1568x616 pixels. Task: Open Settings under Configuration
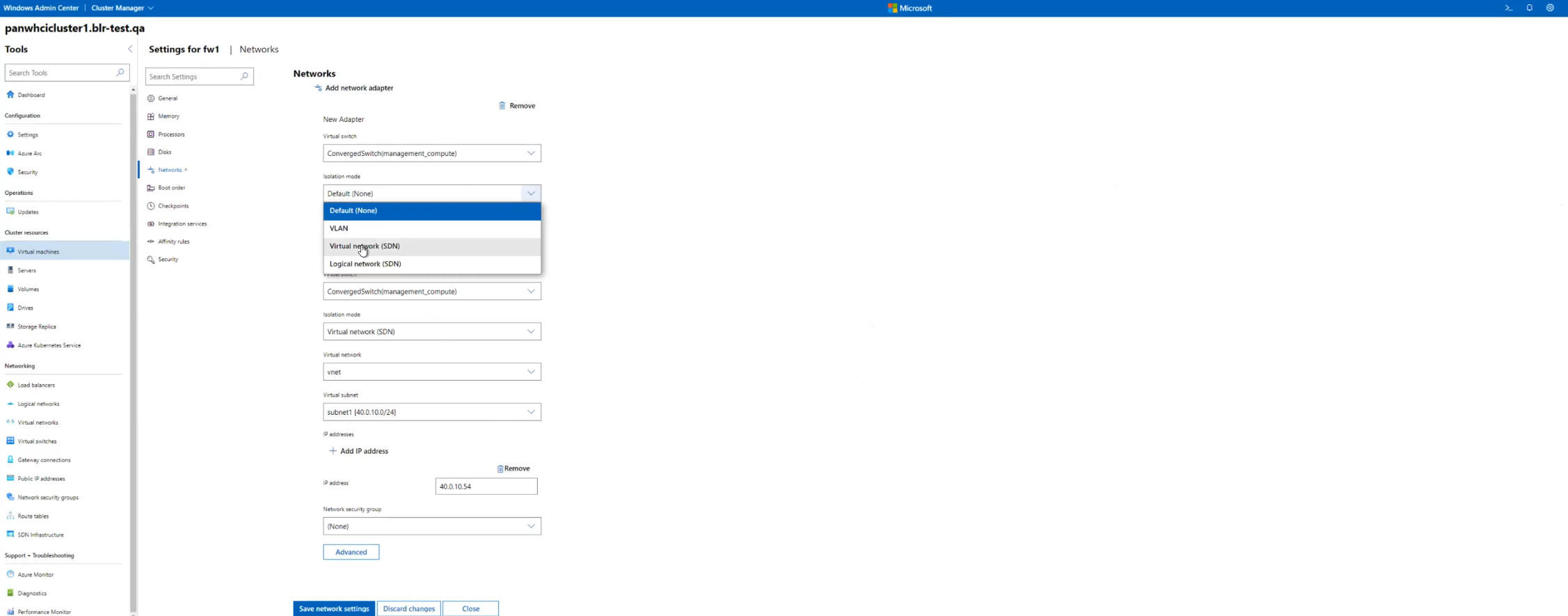point(28,135)
